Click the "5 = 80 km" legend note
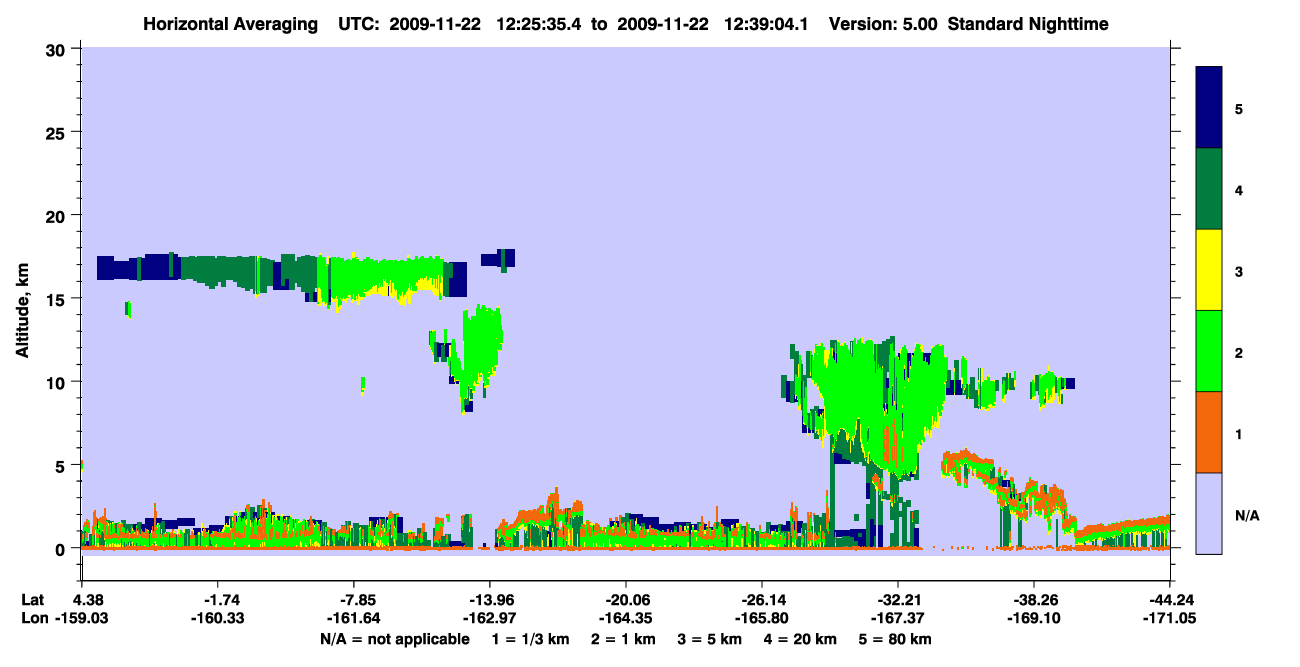 tap(897, 639)
